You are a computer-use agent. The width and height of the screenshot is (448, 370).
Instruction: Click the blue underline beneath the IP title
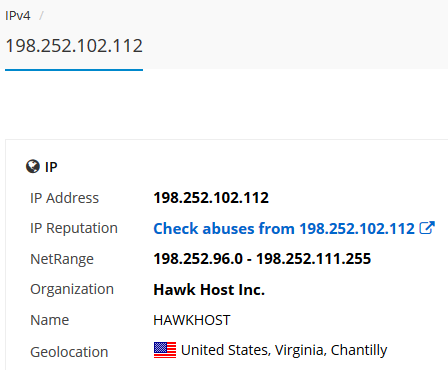(x=74, y=70)
